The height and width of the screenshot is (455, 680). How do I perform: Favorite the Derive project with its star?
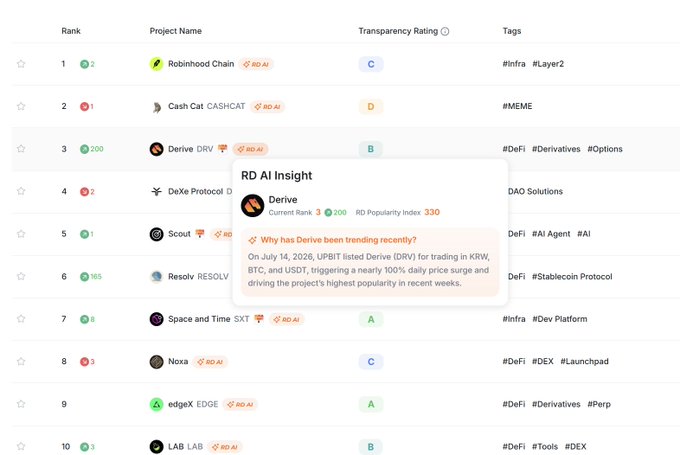click(x=21, y=149)
